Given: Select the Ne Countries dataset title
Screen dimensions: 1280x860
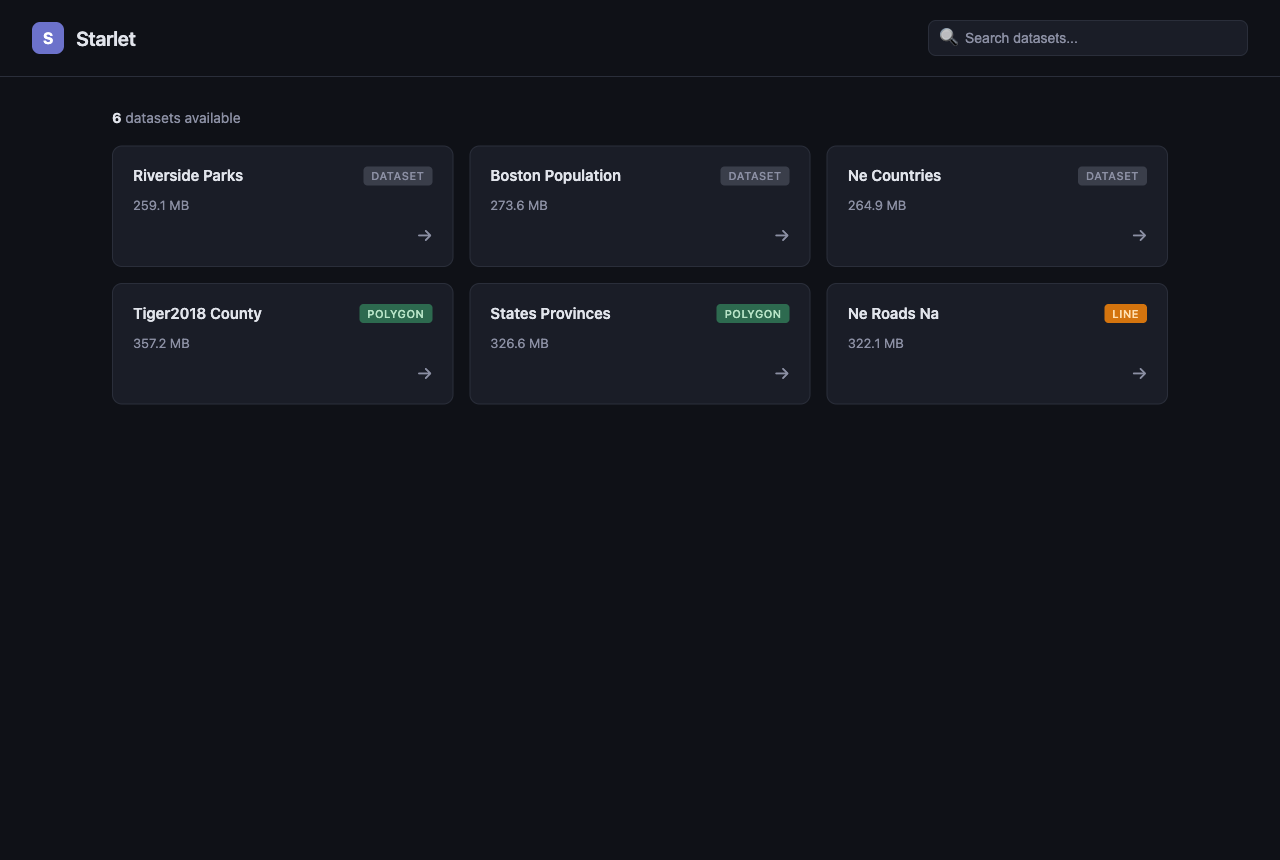Looking at the screenshot, I should (x=894, y=175).
